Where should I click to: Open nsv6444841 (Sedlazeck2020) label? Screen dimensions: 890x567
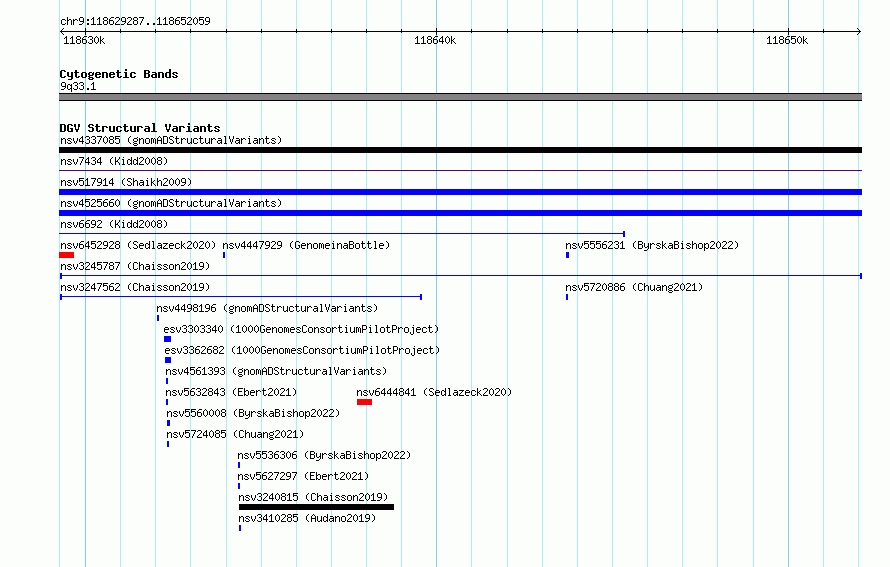coord(434,392)
